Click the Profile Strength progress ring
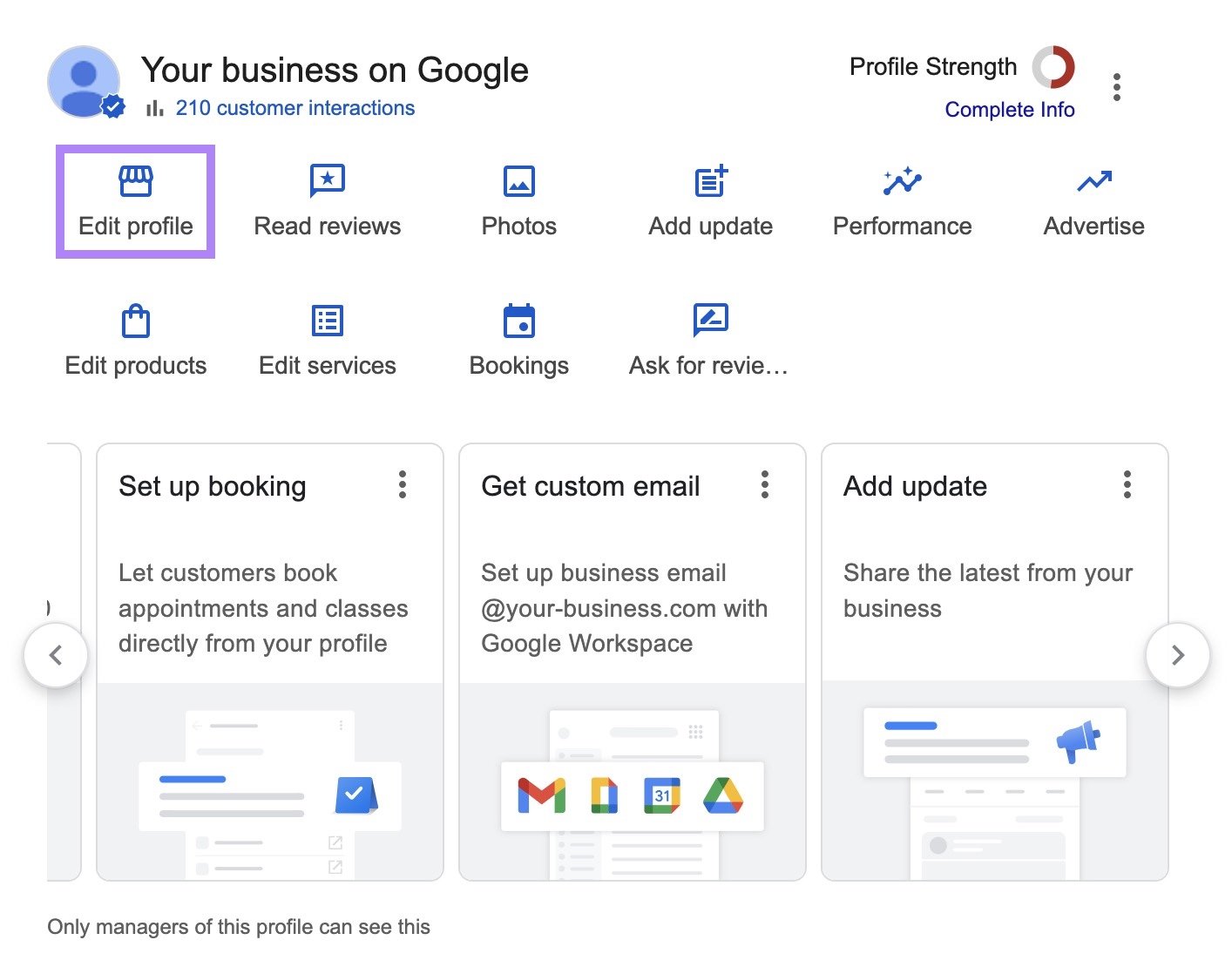The image size is (1232, 967). pos(1053,67)
